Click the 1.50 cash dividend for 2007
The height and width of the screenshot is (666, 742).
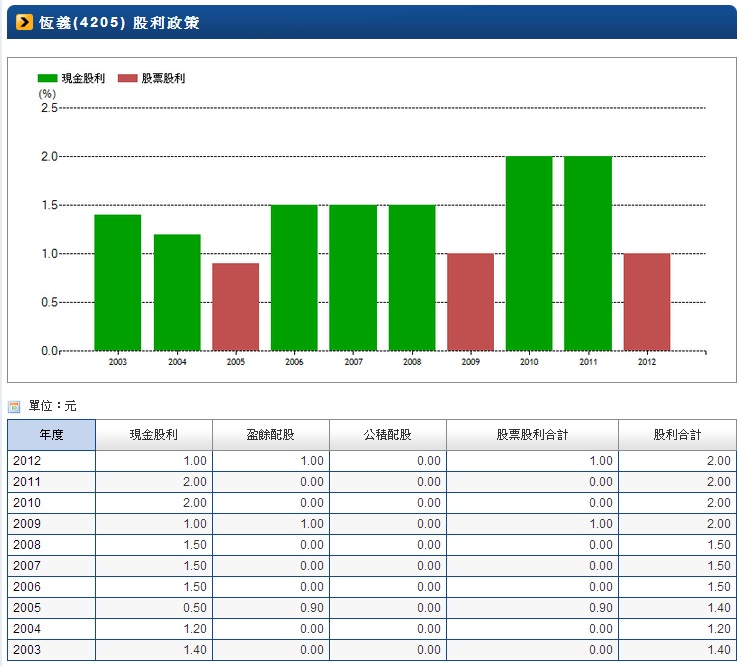click(195, 566)
